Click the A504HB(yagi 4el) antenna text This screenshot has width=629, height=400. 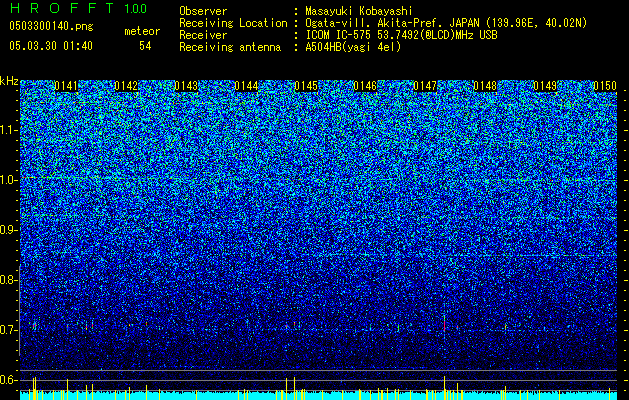pyautogui.click(x=353, y=47)
